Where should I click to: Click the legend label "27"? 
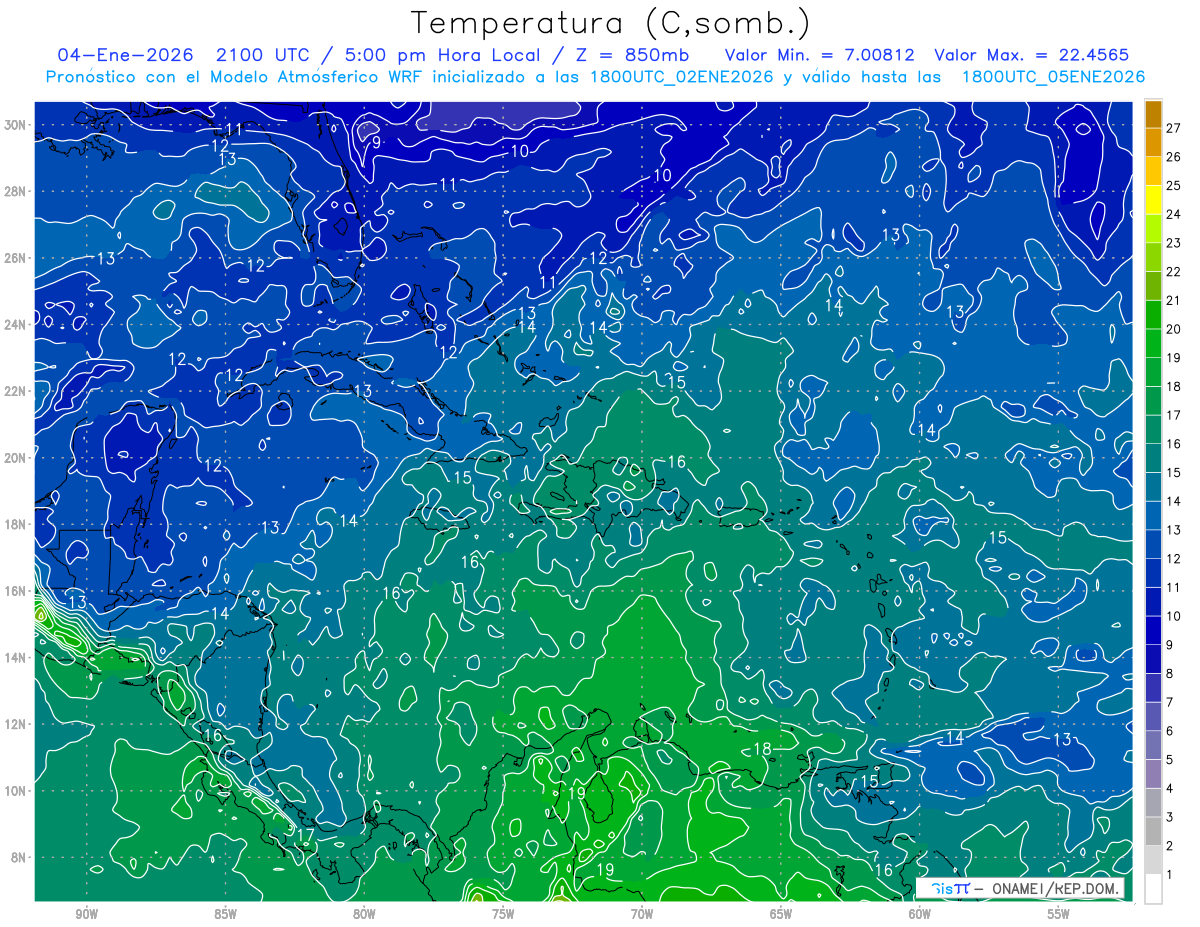(x=1174, y=127)
